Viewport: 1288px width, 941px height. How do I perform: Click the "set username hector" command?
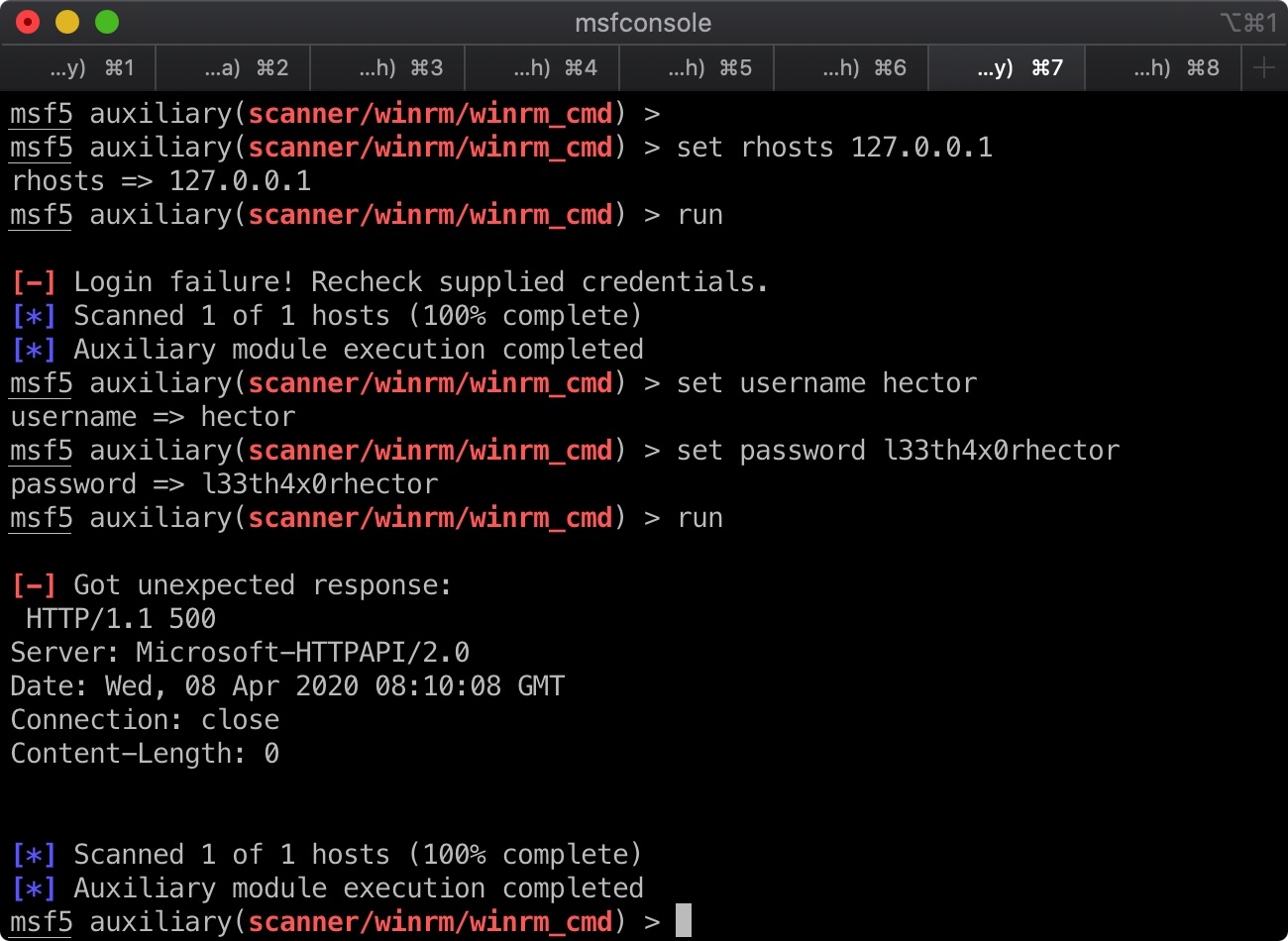826,383
